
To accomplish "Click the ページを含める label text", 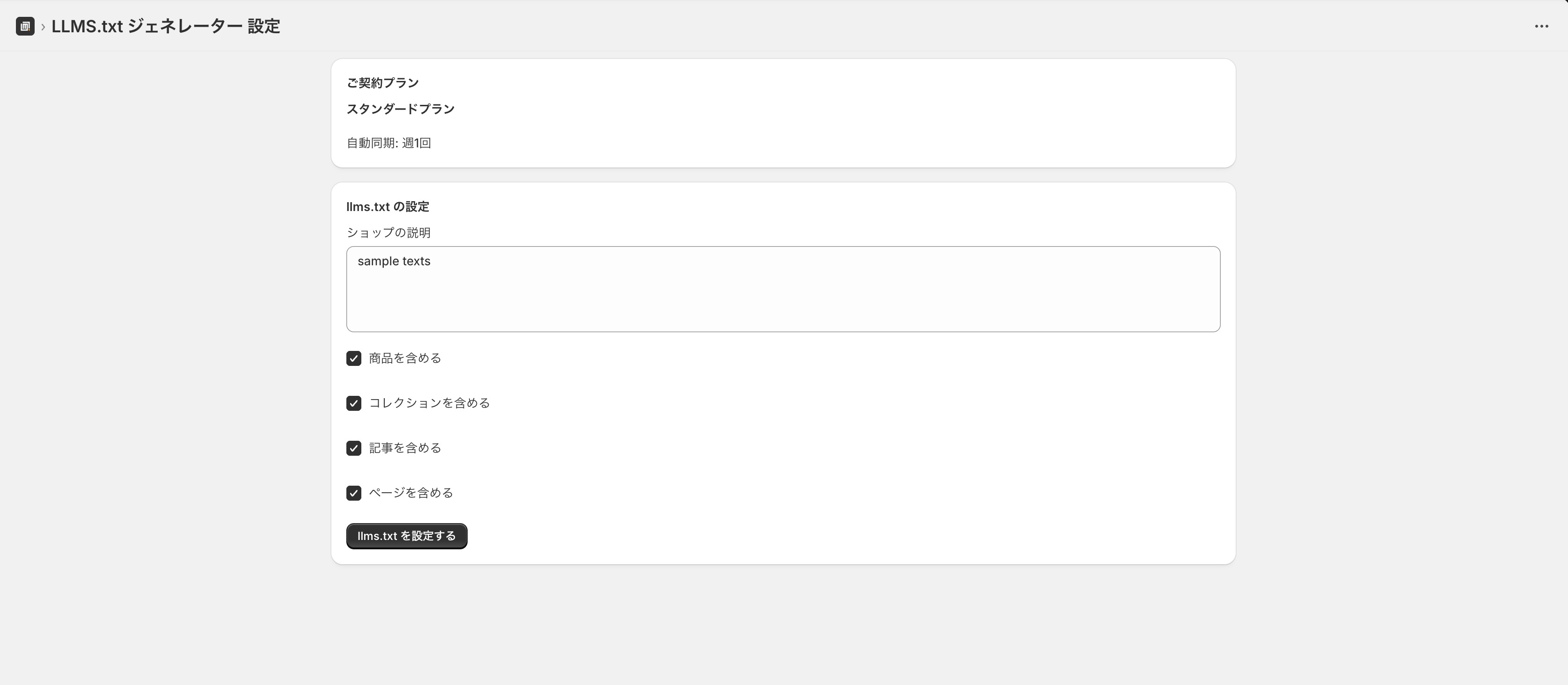I will (x=411, y=493).
